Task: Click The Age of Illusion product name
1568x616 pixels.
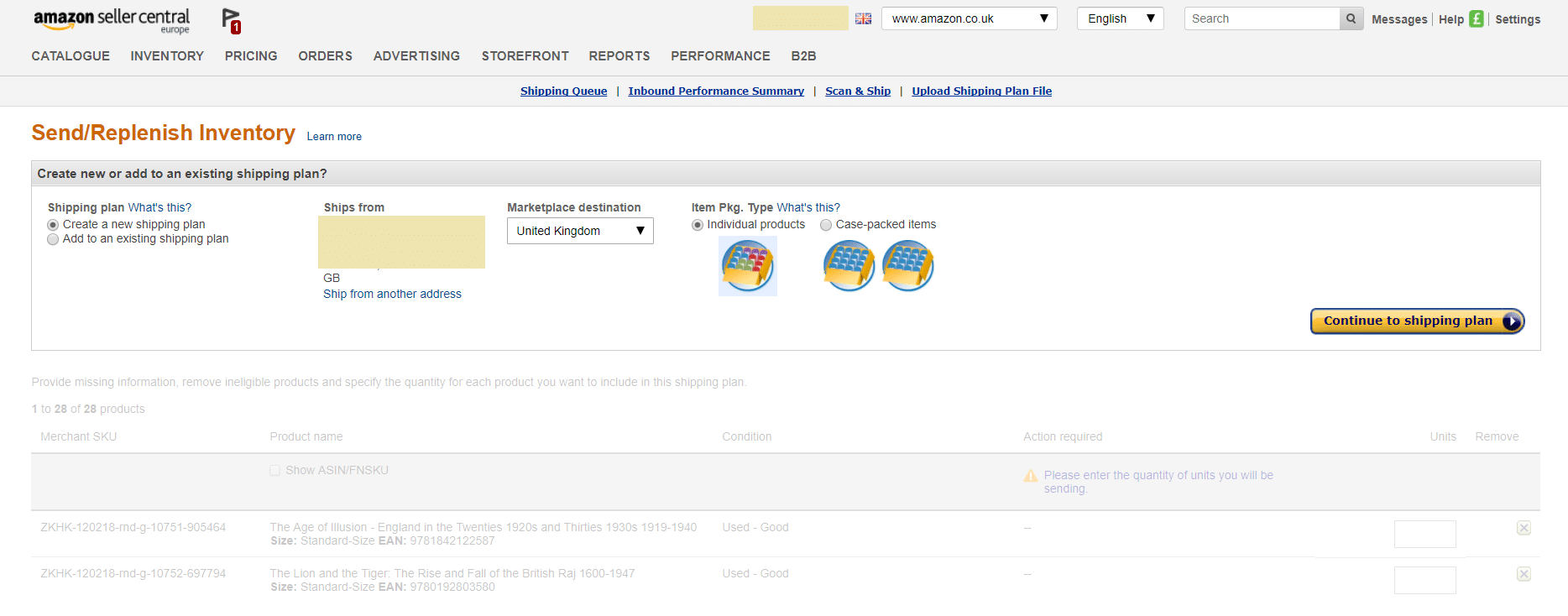Action: tap(483, 527)
